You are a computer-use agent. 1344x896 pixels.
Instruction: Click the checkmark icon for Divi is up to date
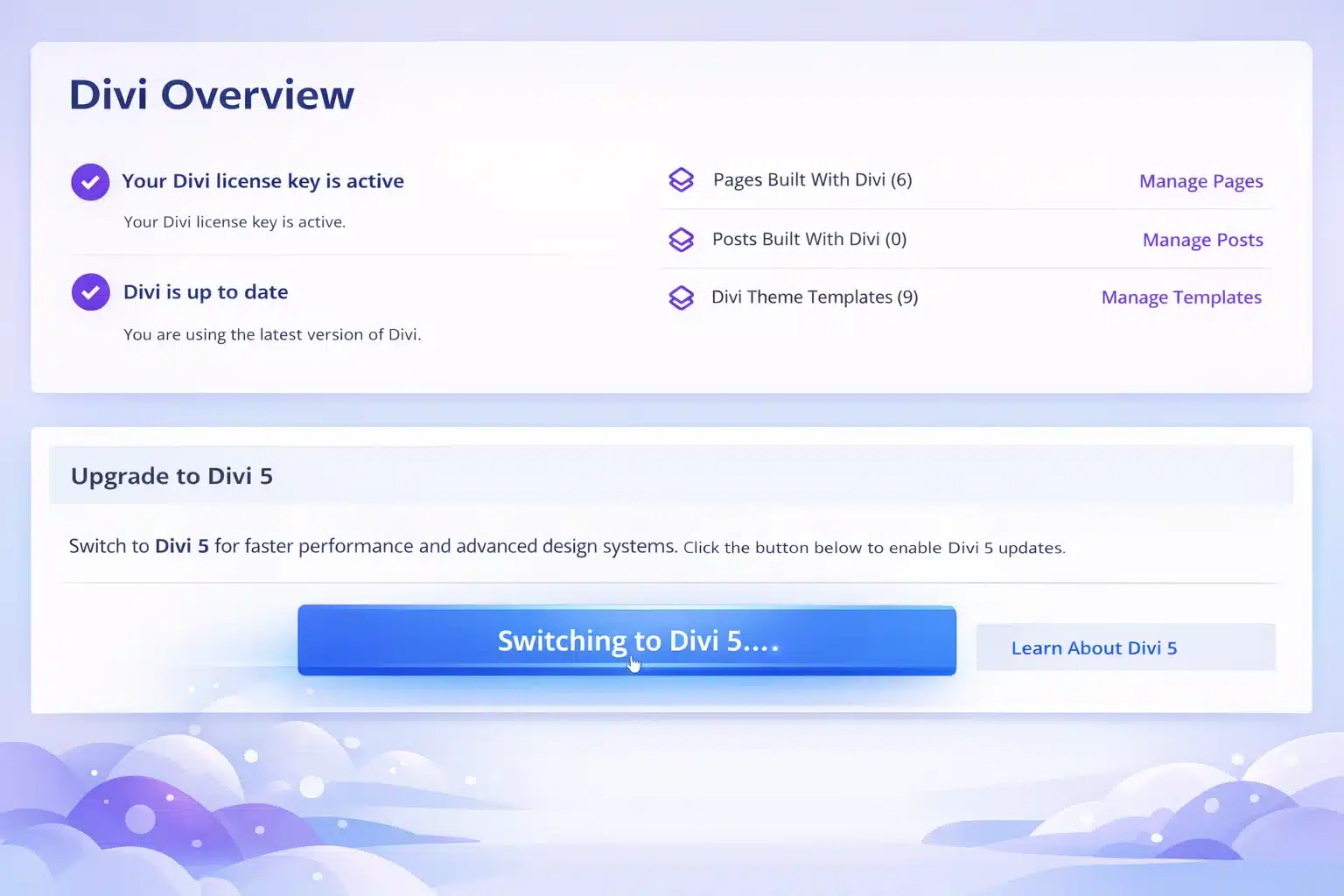pyautogui.click(x=90, y=292)
